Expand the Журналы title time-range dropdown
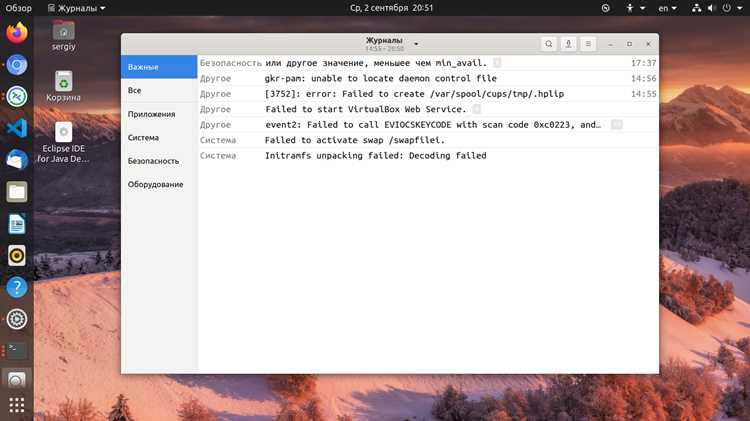This screenshot has width=750, height=421. coord(416,44)
